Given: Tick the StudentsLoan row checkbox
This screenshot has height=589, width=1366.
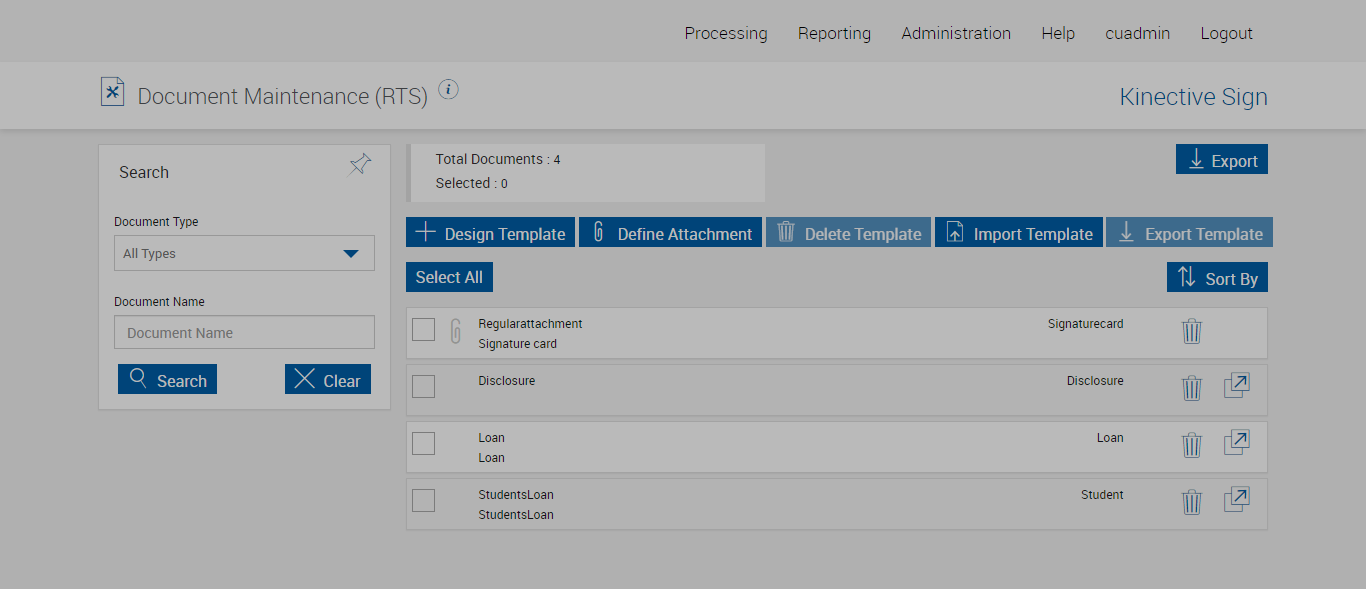Looking at the screenshot, I should [424, 500].
